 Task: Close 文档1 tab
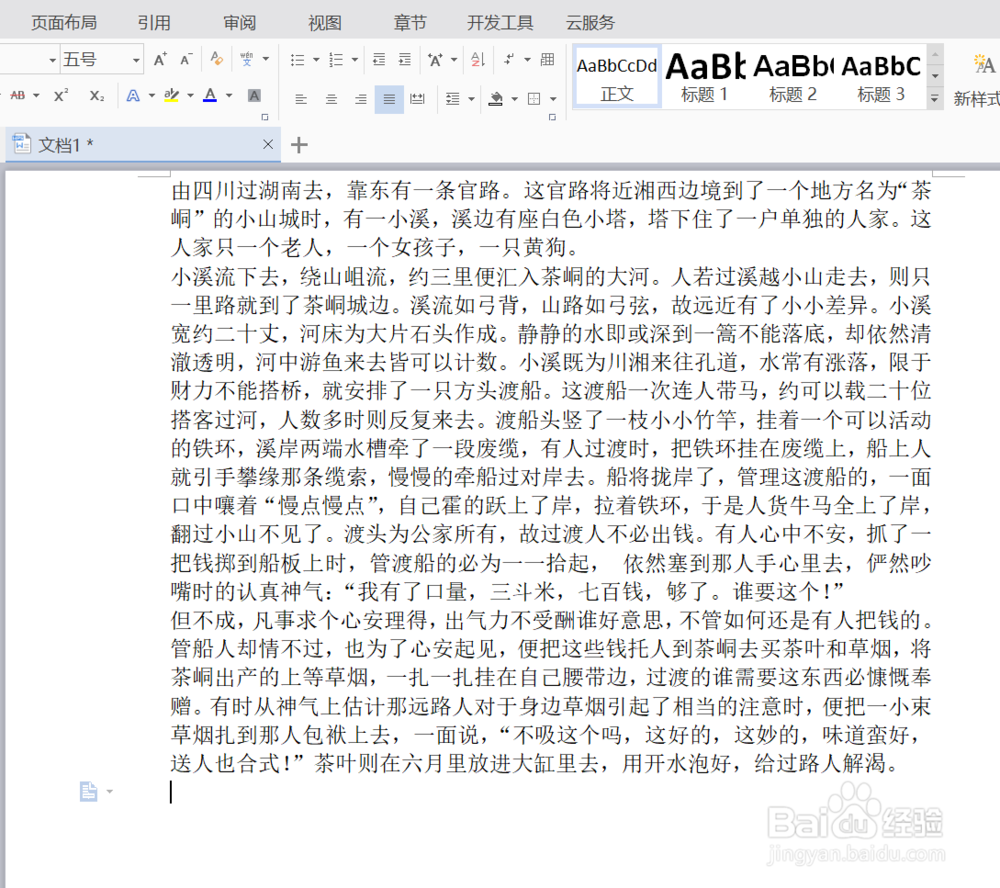(x=268, y=144)
